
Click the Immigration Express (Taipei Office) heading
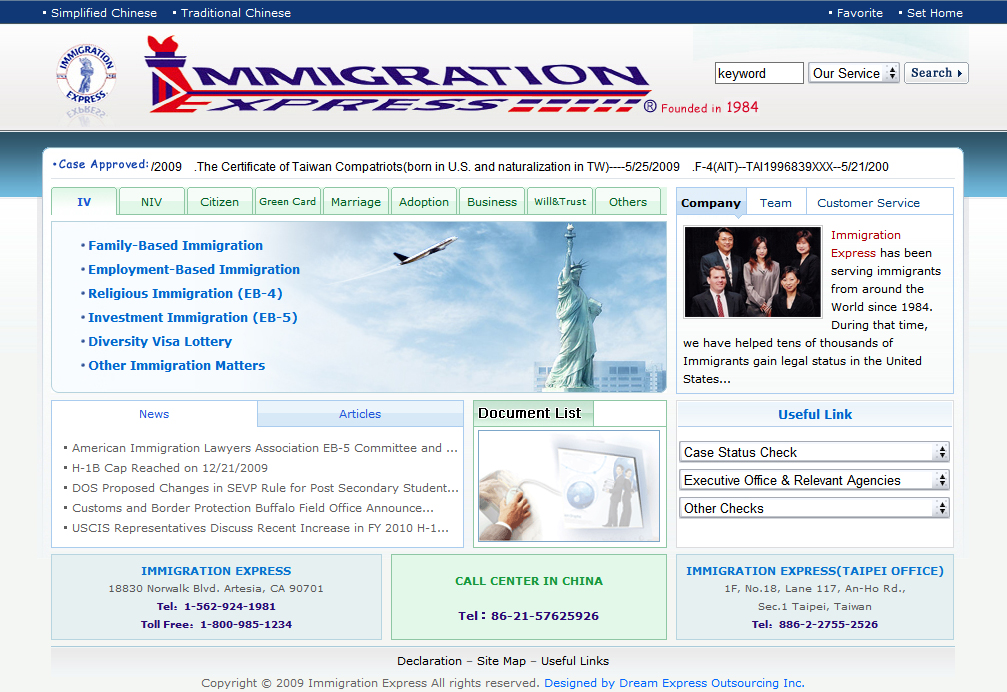tap(815, 571)
